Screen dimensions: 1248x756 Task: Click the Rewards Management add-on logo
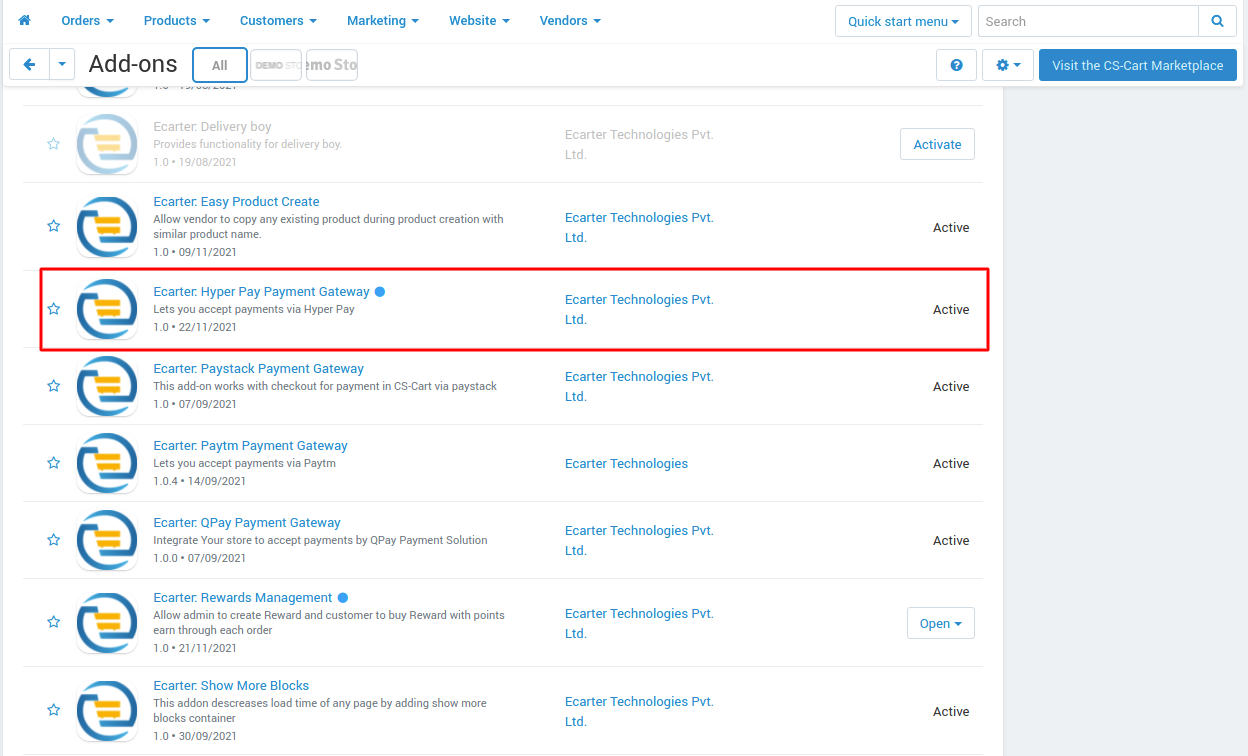tap(107, 622)
